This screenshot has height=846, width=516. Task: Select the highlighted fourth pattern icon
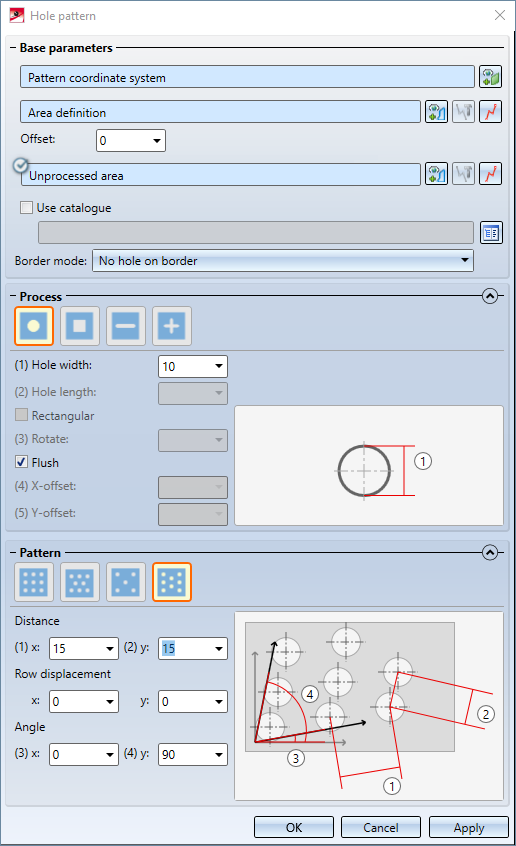click(172, 582)
